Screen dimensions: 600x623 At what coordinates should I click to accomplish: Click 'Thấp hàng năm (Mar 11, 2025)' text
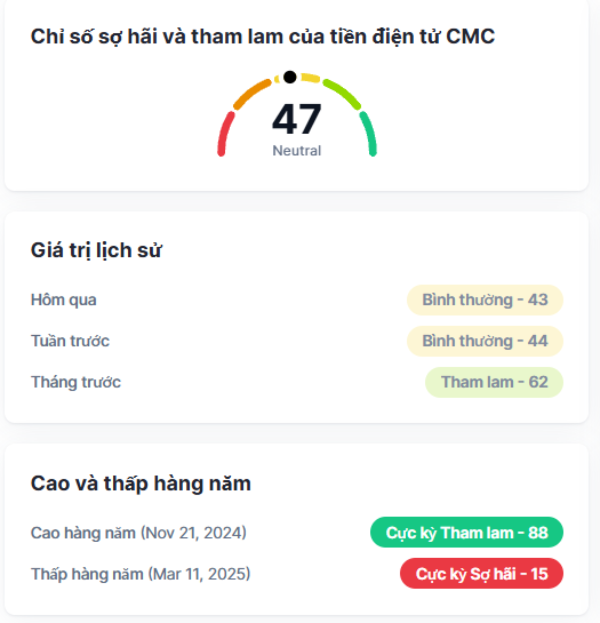(141, 574)
